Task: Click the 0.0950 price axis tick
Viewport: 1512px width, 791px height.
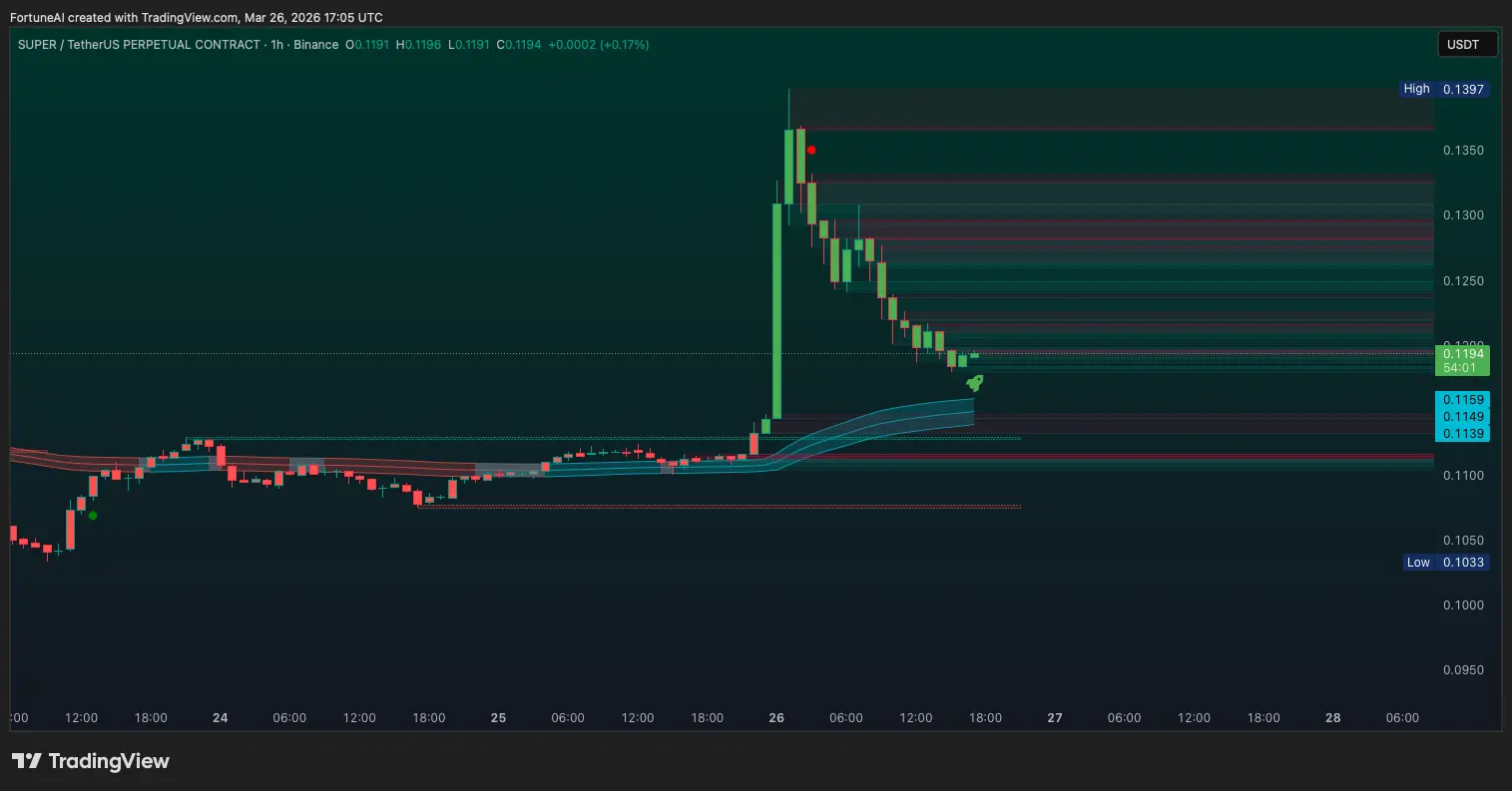Action: (x=1464, y=669)
